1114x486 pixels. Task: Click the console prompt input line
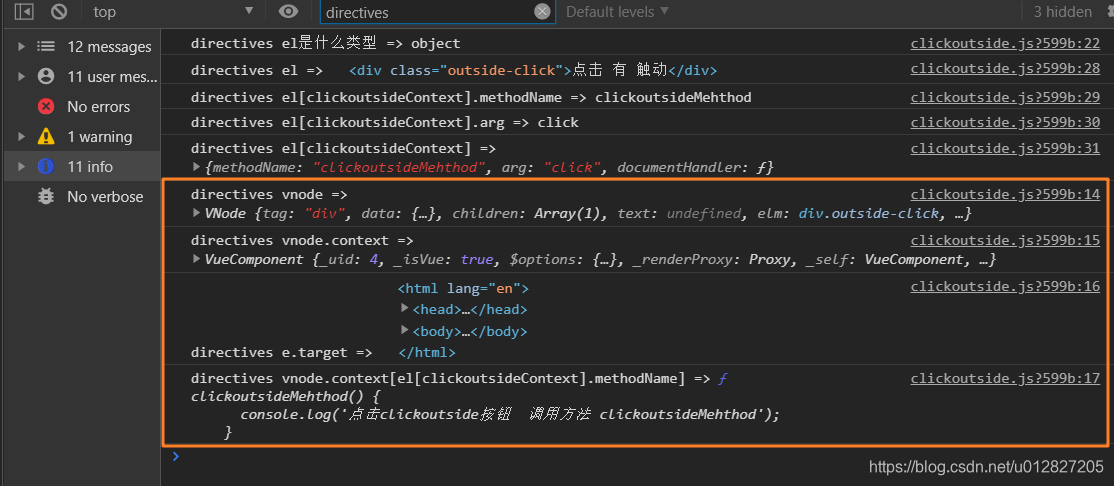click(x=639, y=457)
